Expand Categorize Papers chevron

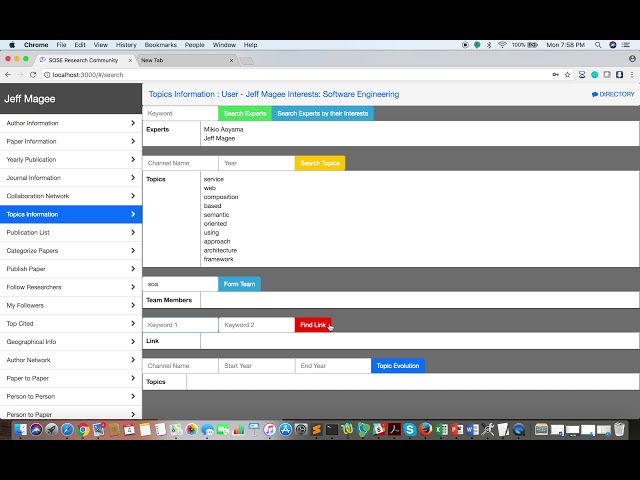tap(133, 251)
